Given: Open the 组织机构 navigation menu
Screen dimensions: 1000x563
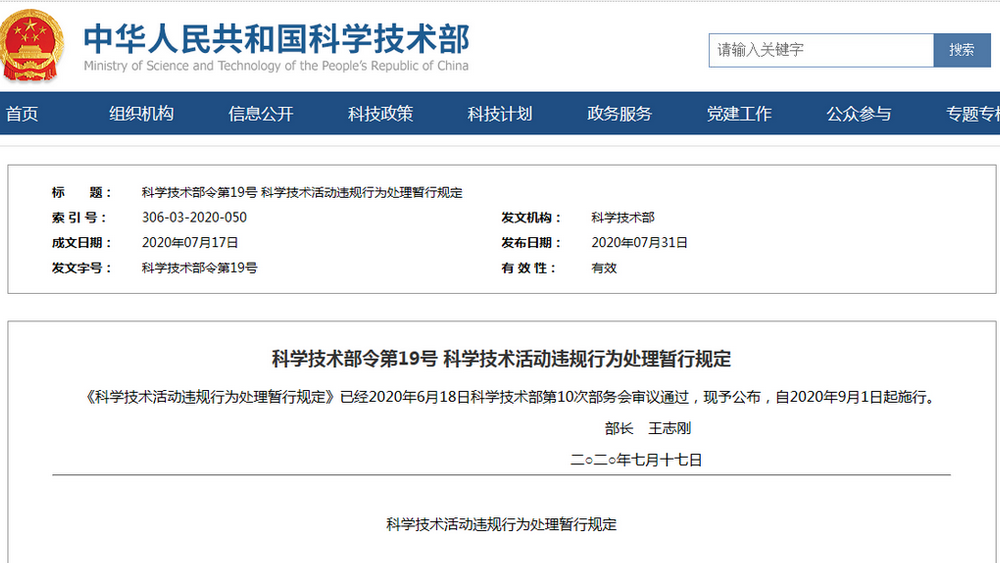Looking at the screenshot, I should point(141,114).
